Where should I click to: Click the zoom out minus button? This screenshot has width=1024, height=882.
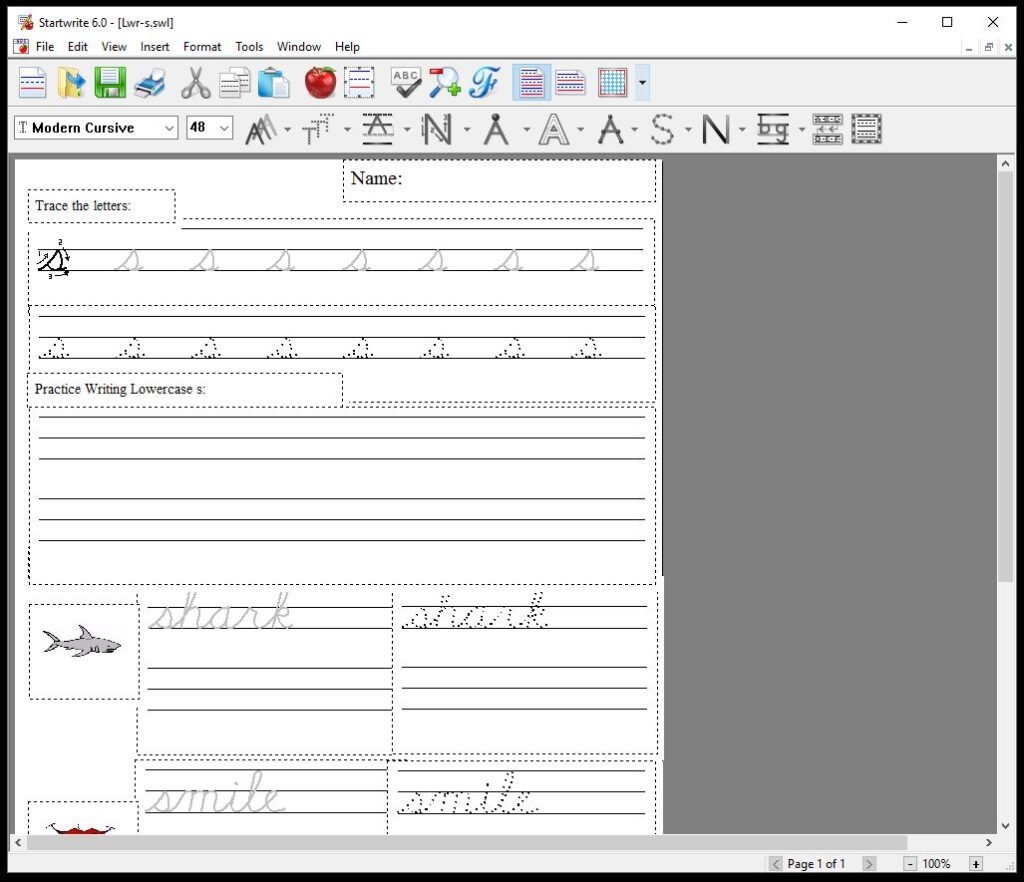[910, 864]
